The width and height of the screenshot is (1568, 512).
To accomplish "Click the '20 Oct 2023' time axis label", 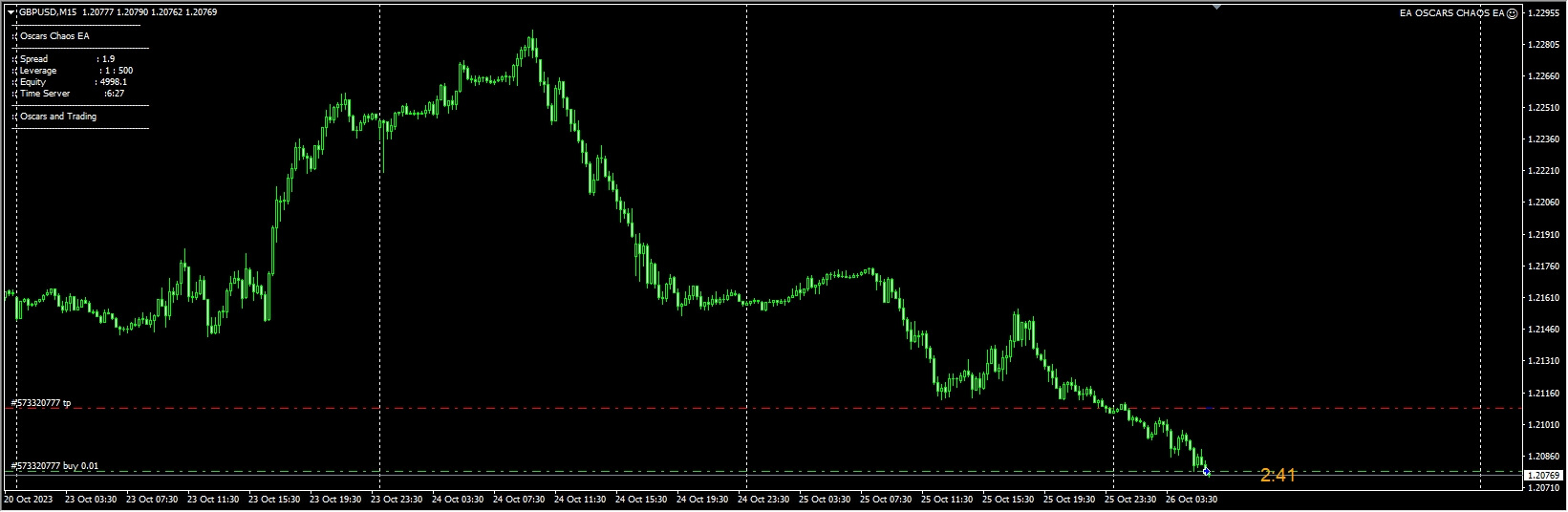I will click(x=27, y=499).
